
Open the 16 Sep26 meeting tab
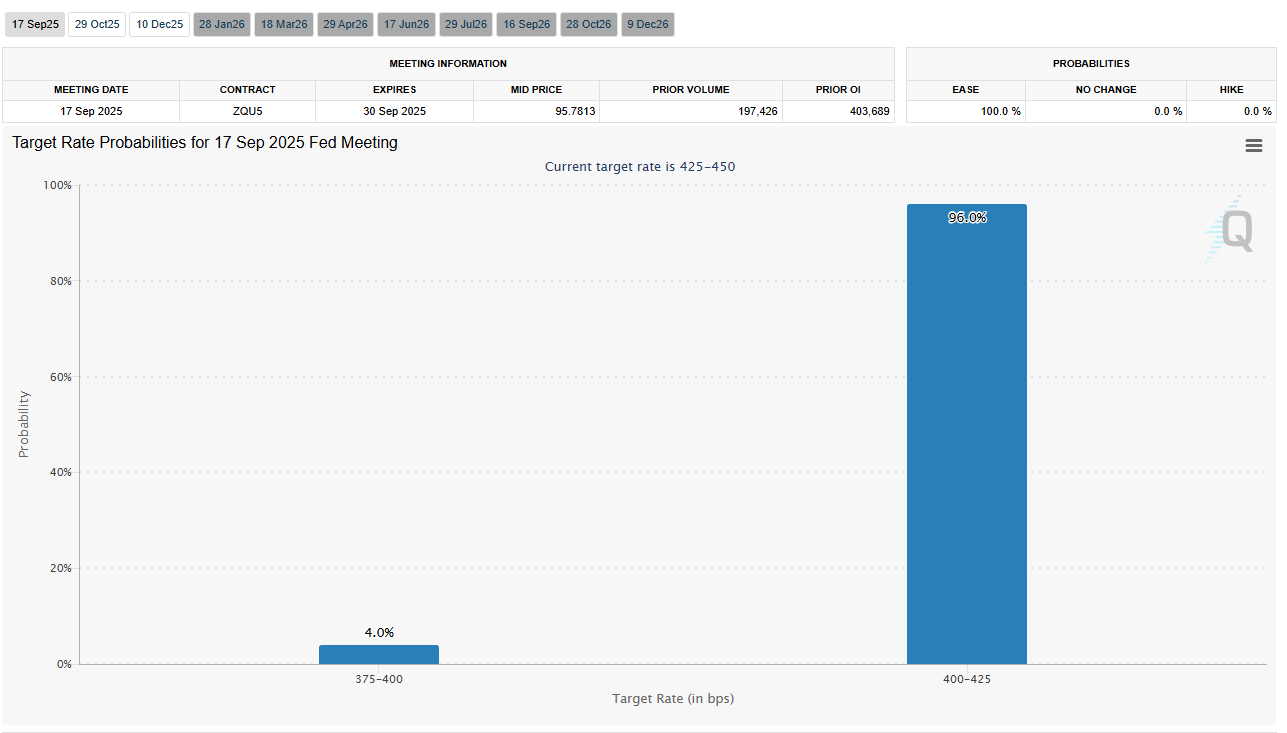tap(527, 24)
